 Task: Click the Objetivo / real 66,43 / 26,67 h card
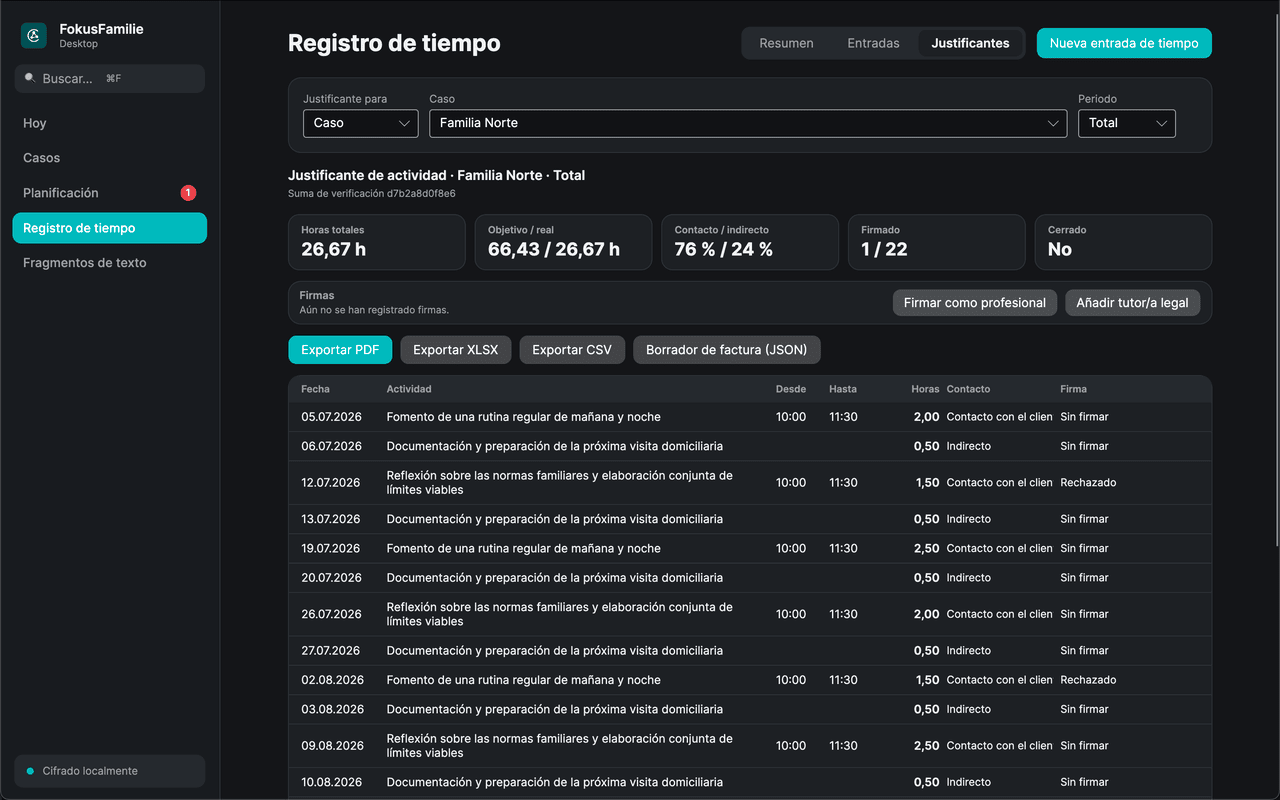pos(564,242)
